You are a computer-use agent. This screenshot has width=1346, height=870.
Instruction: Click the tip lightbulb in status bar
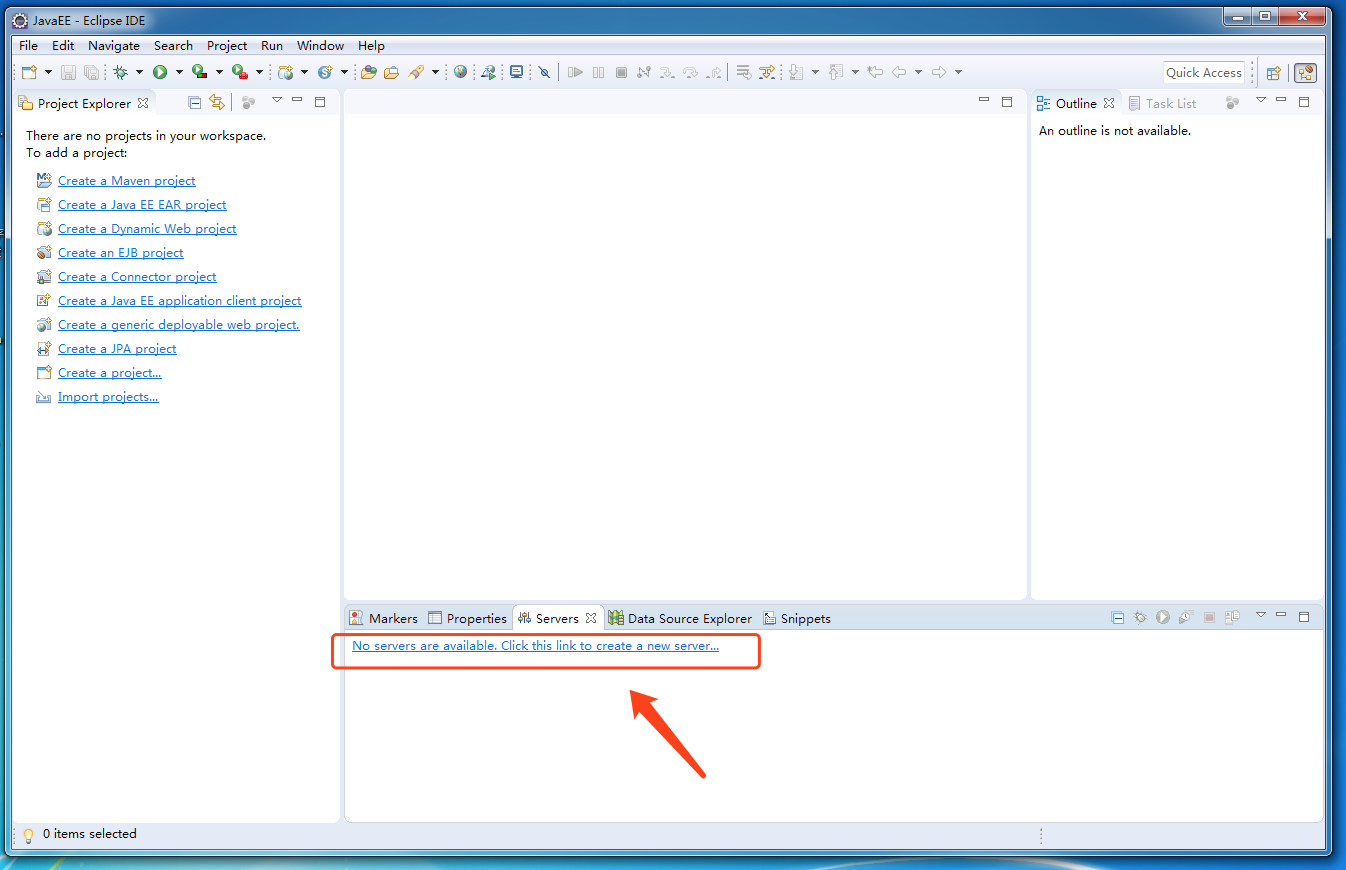pos(28,835)
